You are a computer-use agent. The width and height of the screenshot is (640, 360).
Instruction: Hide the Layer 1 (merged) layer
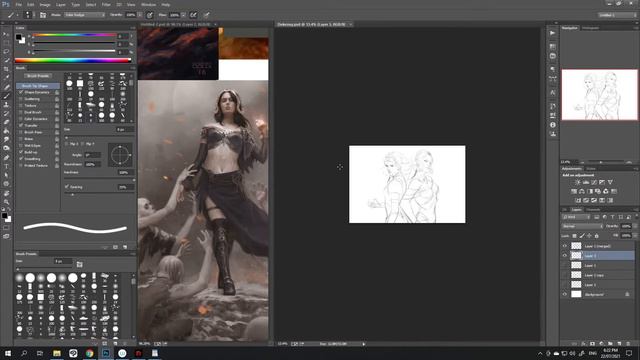pos(565,246)
